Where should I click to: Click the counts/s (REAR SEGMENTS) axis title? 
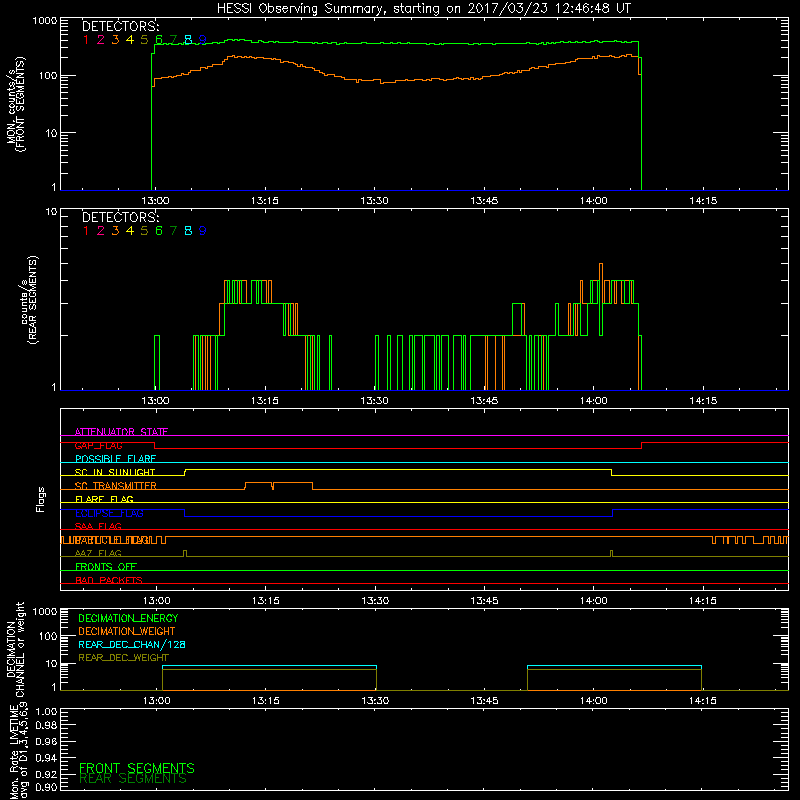[29, 300]
